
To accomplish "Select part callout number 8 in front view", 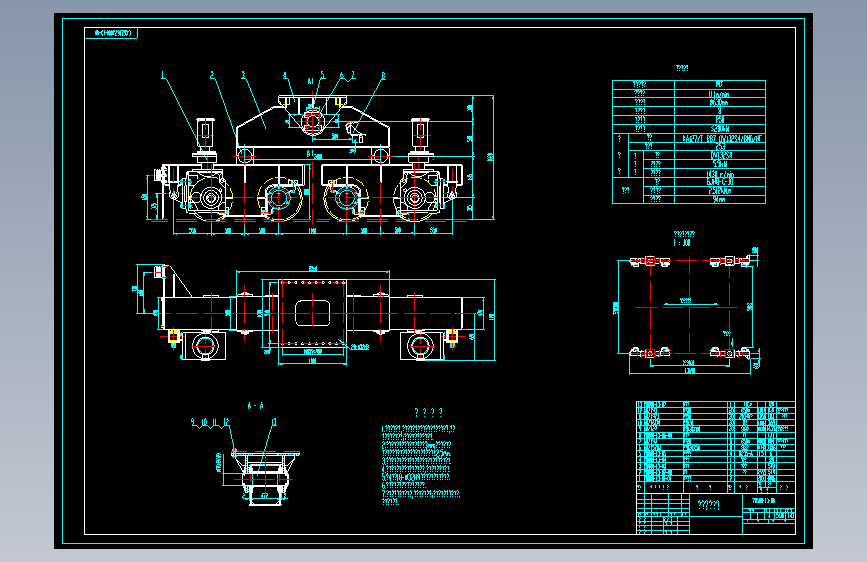I will pyautogui.click(x=383, y=76).
